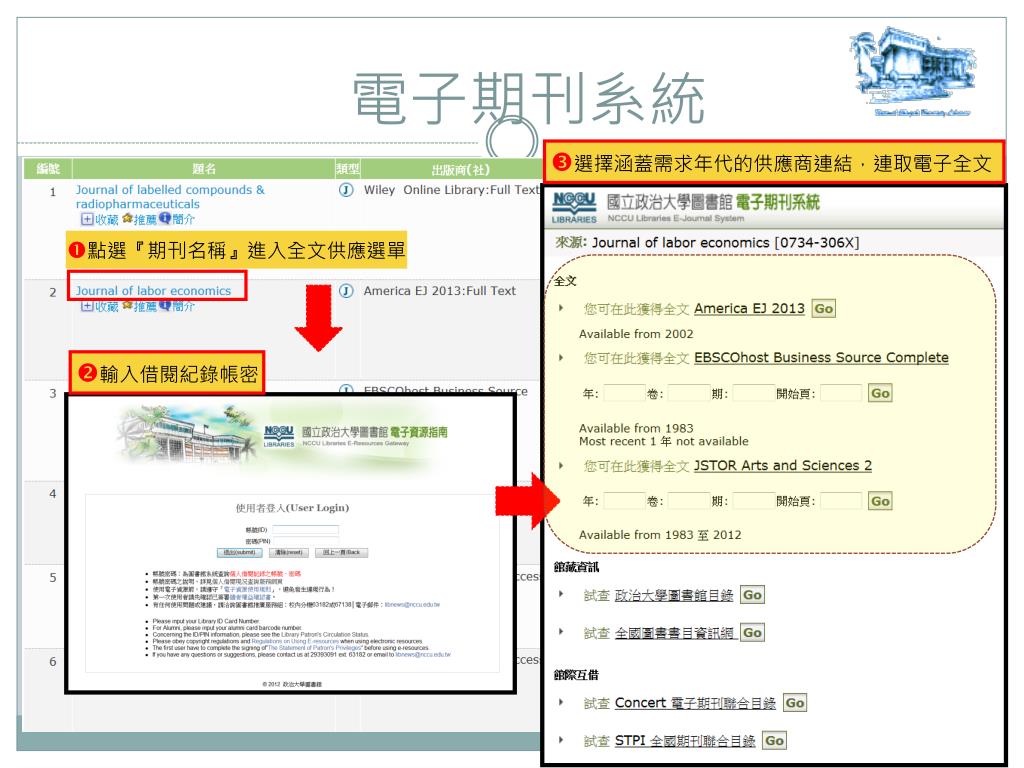Open EBSCOhost Business Source Complete link
Image resolution: width=1024 pixels, height=768 pixels.
pyautogui.click(x=821, y=358)
